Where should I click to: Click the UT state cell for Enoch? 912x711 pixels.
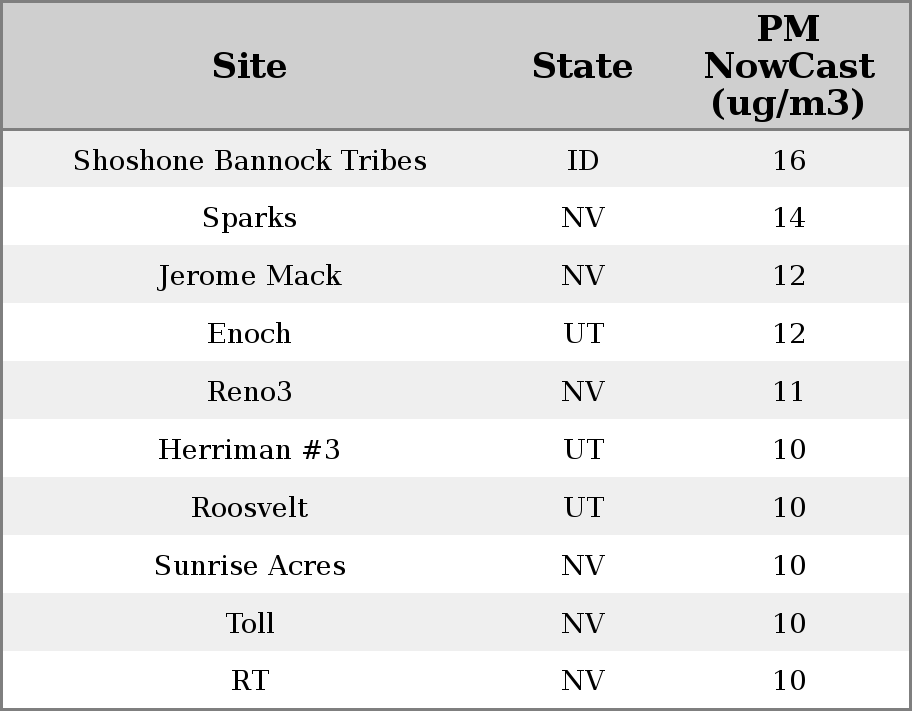point(583,334)
